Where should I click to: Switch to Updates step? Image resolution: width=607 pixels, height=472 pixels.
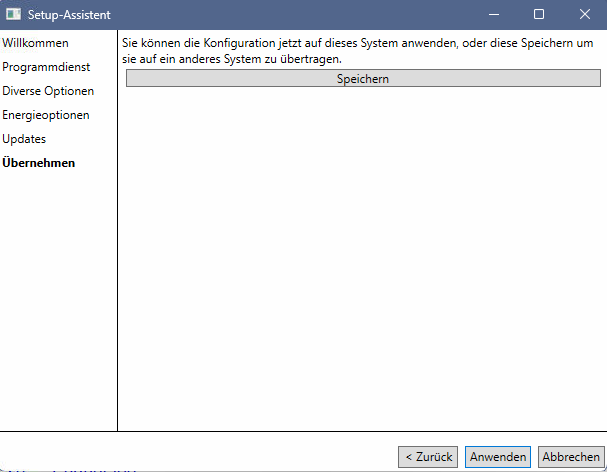point(24,139)
